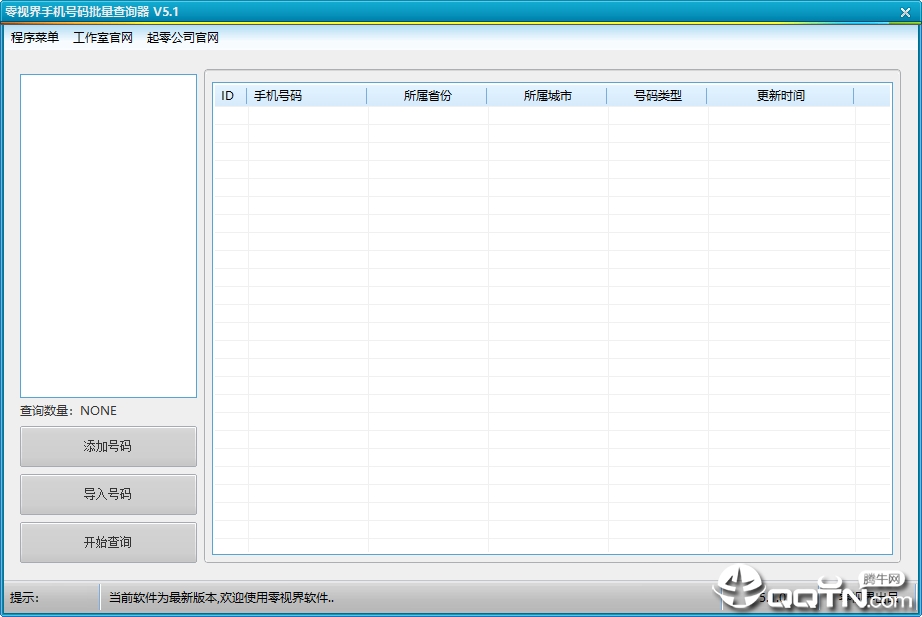Sort by the 号码类型 column header

[x=657, y=95]
